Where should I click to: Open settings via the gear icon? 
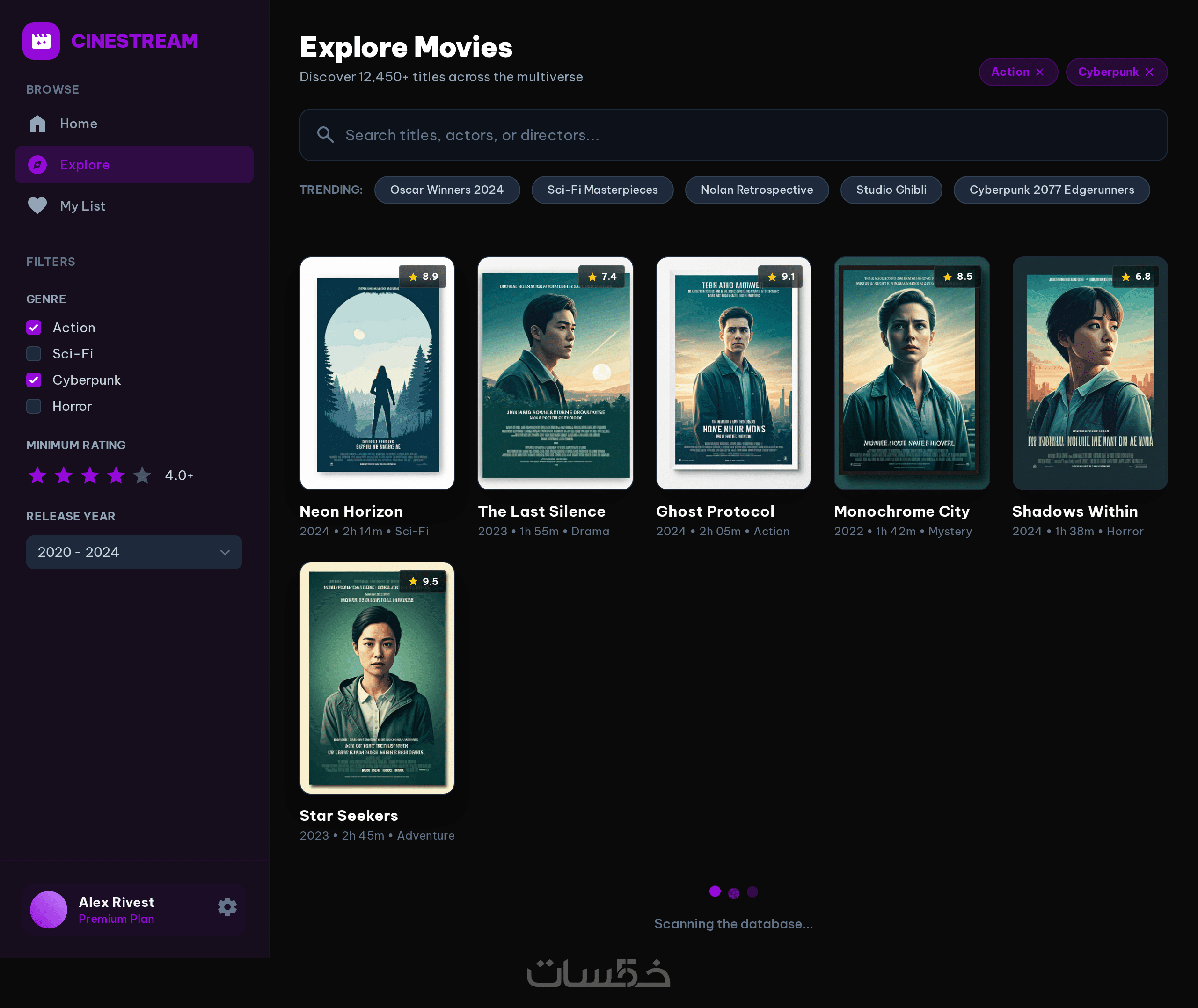[227, 907]
